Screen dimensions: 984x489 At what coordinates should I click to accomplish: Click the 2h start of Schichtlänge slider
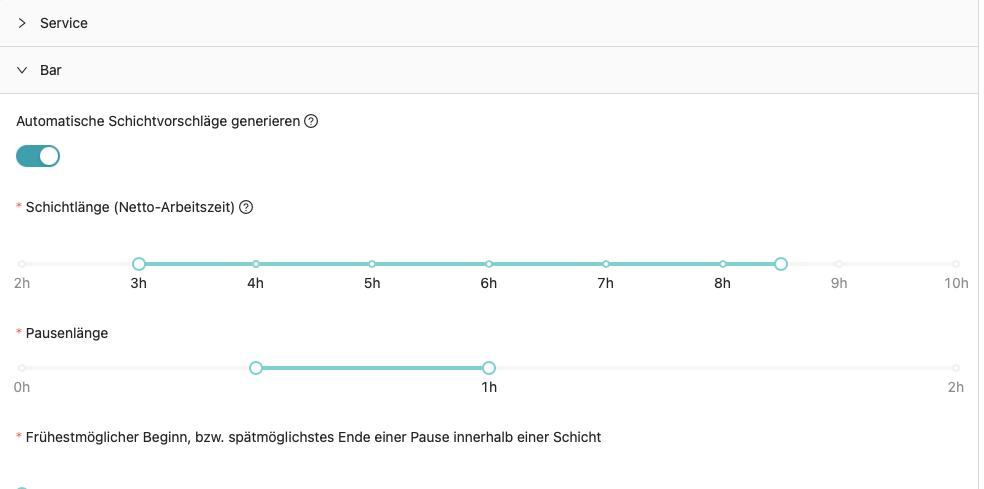[22, 264]
